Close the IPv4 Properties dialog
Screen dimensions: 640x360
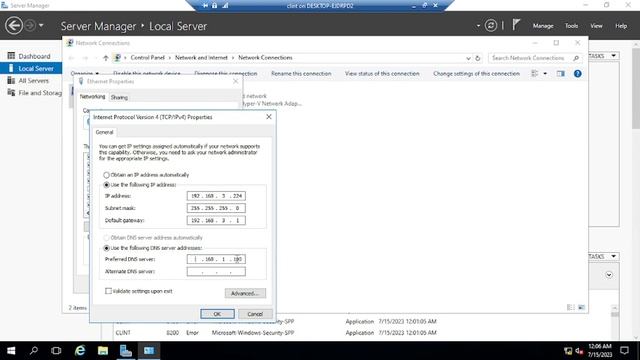[269, 117]
